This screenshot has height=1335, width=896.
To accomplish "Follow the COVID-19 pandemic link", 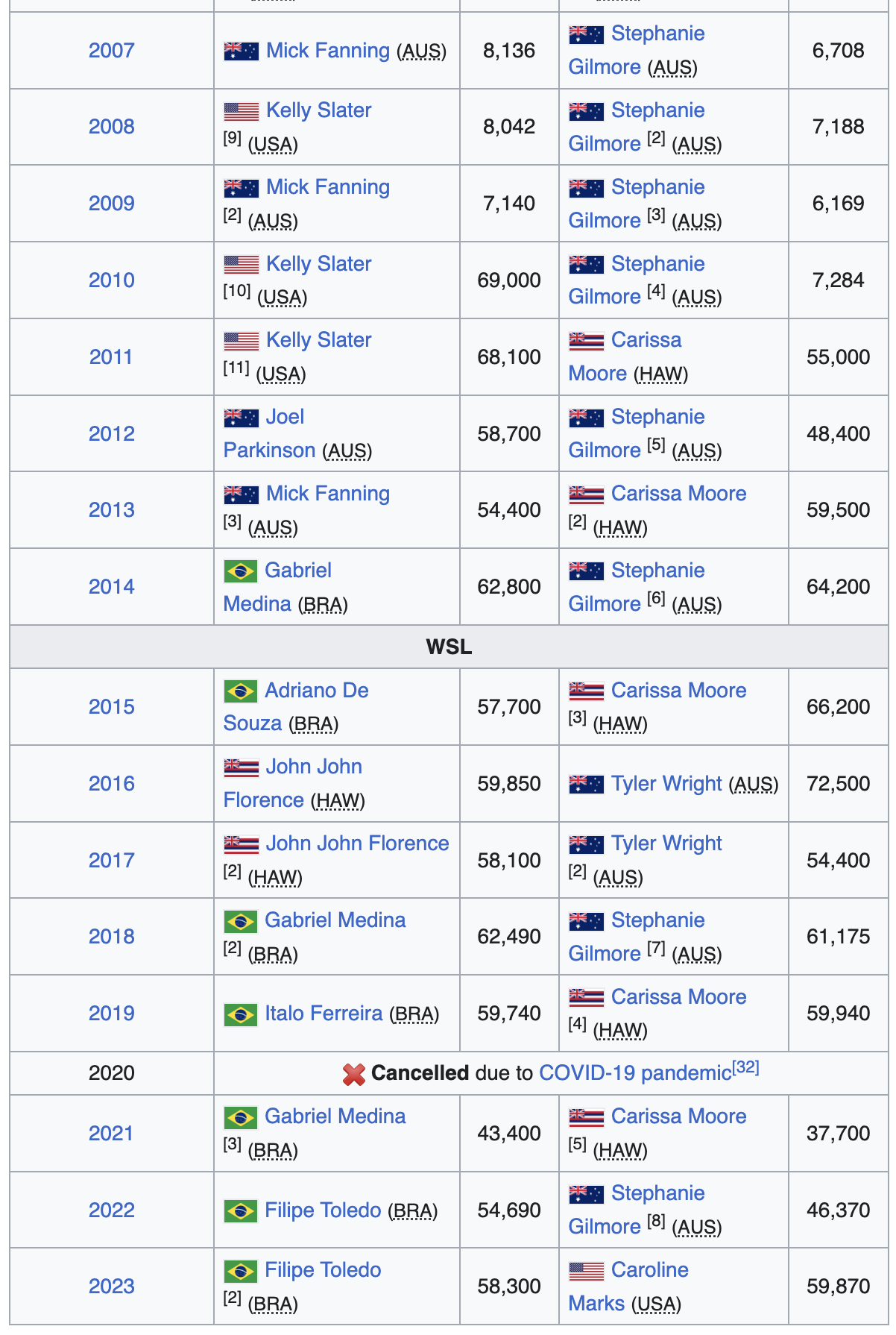I will pos(634,1073).
